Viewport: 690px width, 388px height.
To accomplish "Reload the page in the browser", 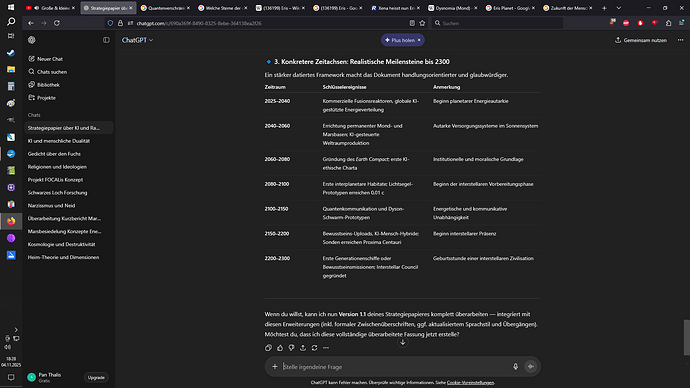I will click(57, 23).
